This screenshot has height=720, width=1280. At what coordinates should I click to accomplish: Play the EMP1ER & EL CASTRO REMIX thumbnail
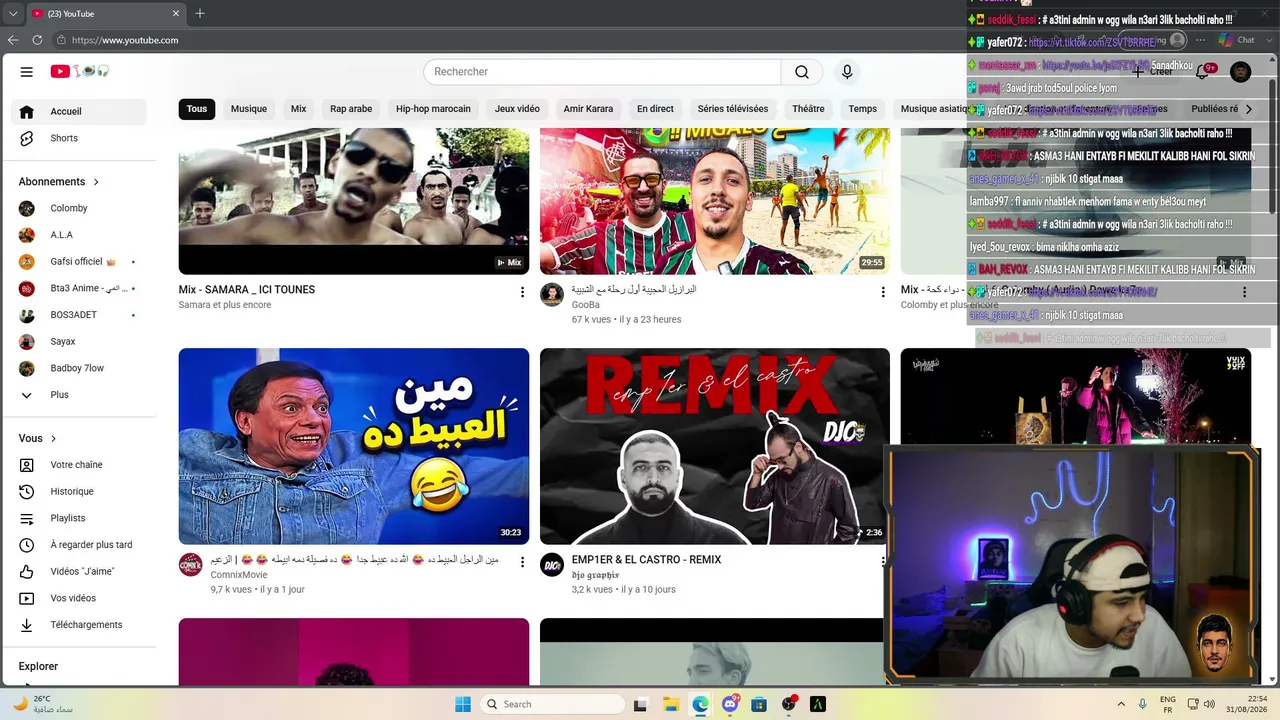pos(715,446)
